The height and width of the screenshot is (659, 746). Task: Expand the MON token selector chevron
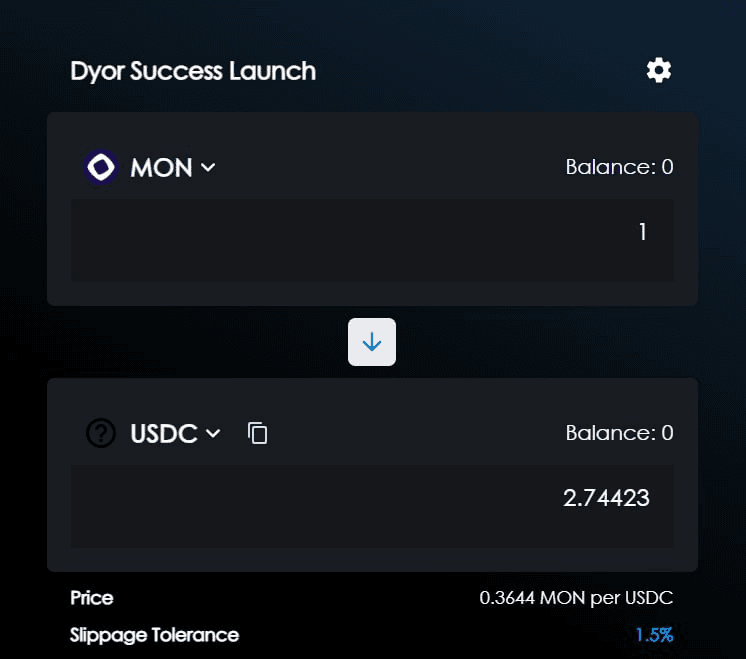208,168
